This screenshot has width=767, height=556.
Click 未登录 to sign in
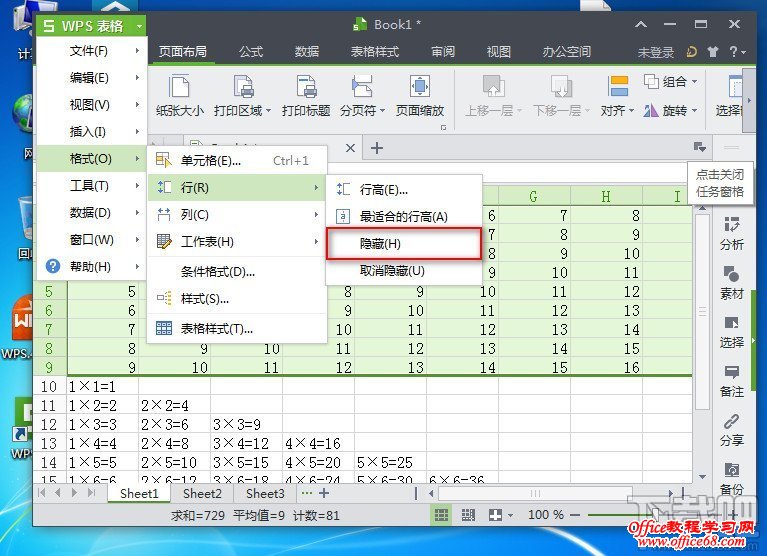click(656, 52)
